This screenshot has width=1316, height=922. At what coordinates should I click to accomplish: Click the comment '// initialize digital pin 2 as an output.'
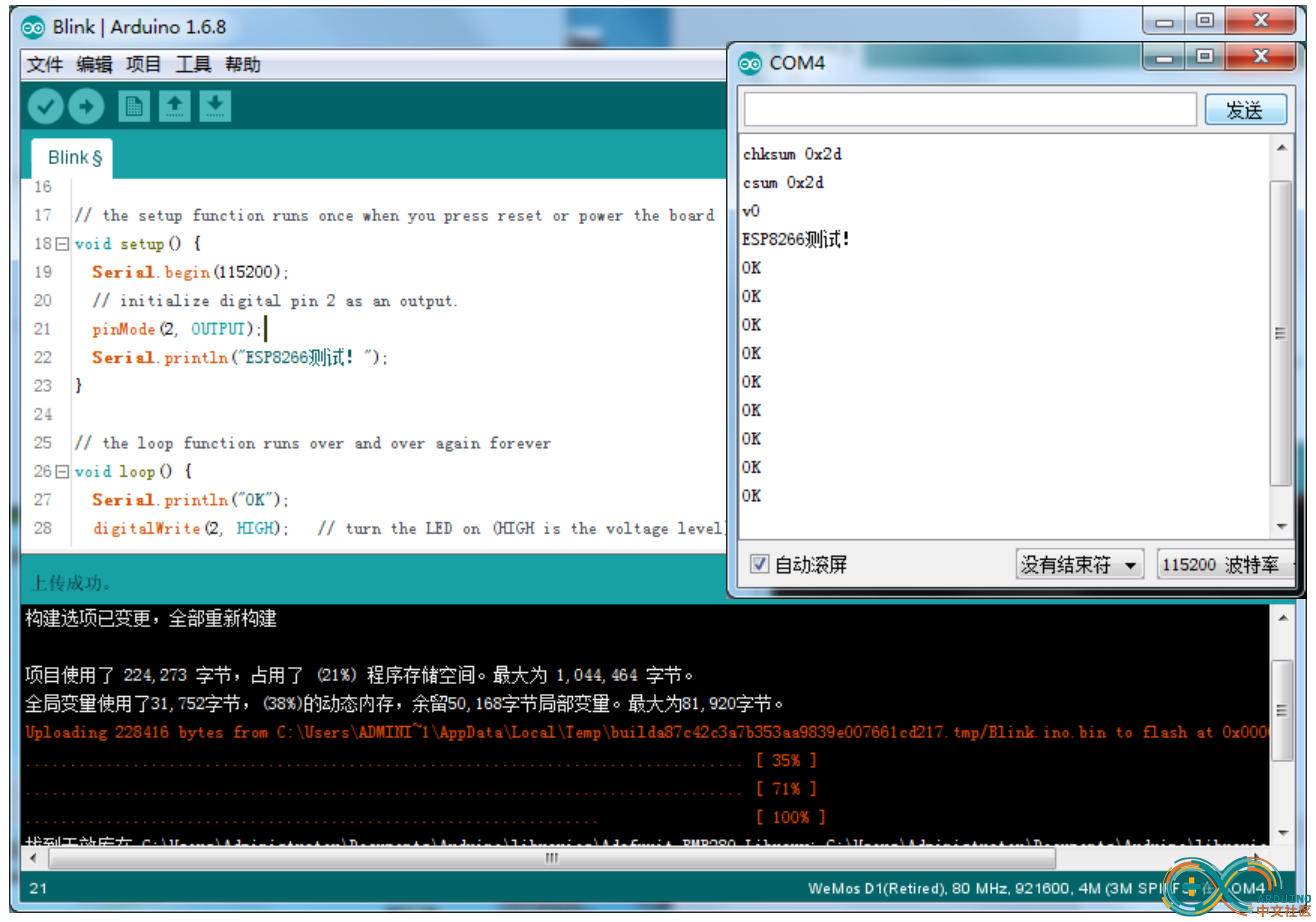tap(275, 301)
